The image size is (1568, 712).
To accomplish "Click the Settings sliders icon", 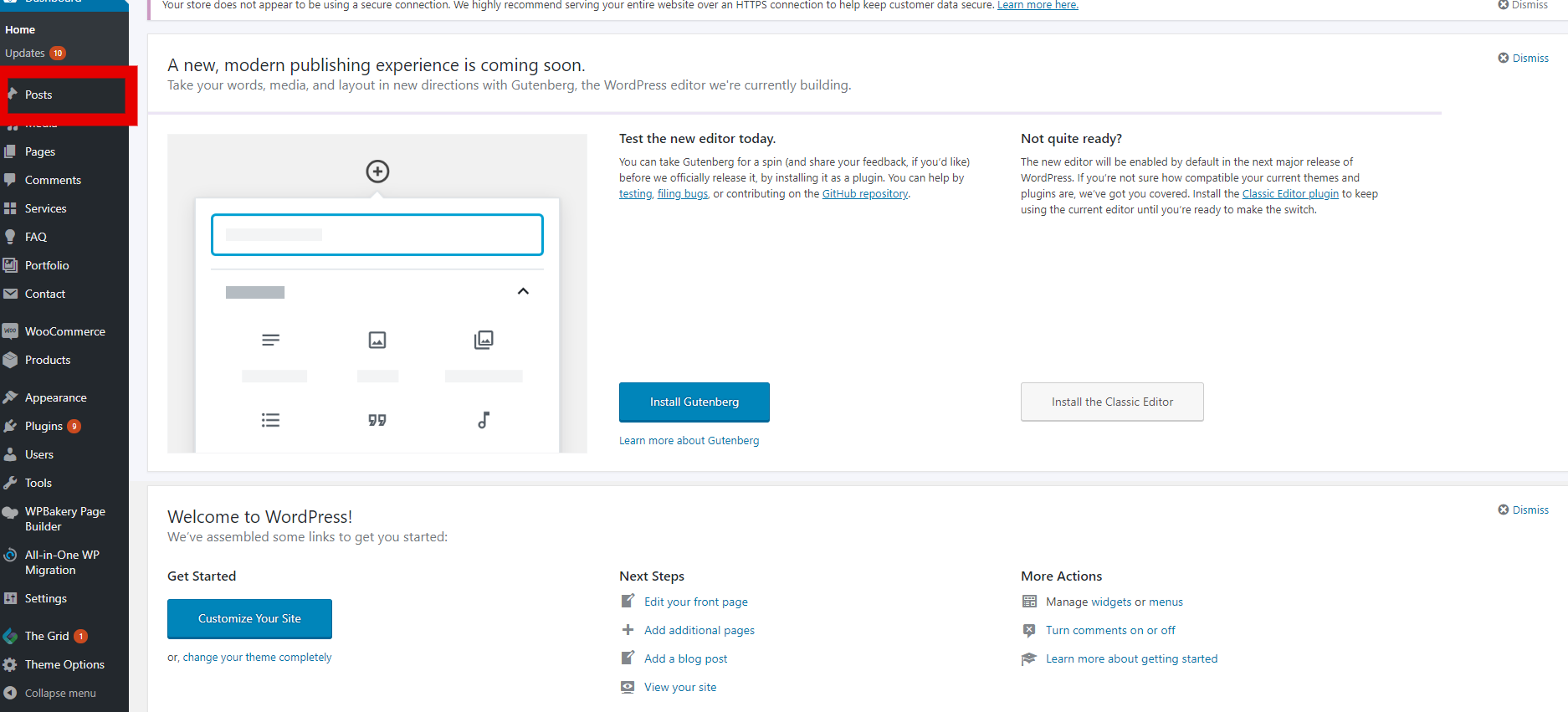I will 10,598.
